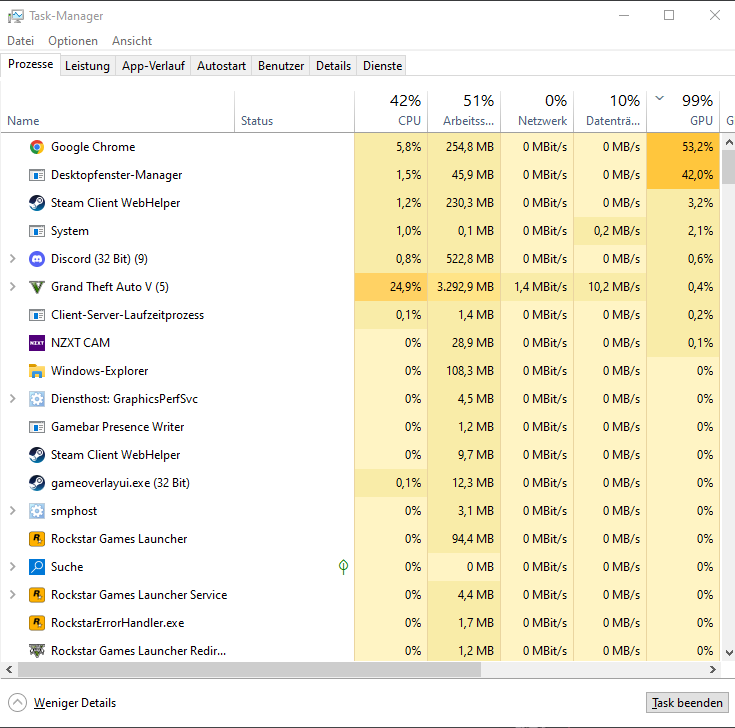
Task: Expand Rockstar Games Launcher Service group
Action: click(13, 595)
